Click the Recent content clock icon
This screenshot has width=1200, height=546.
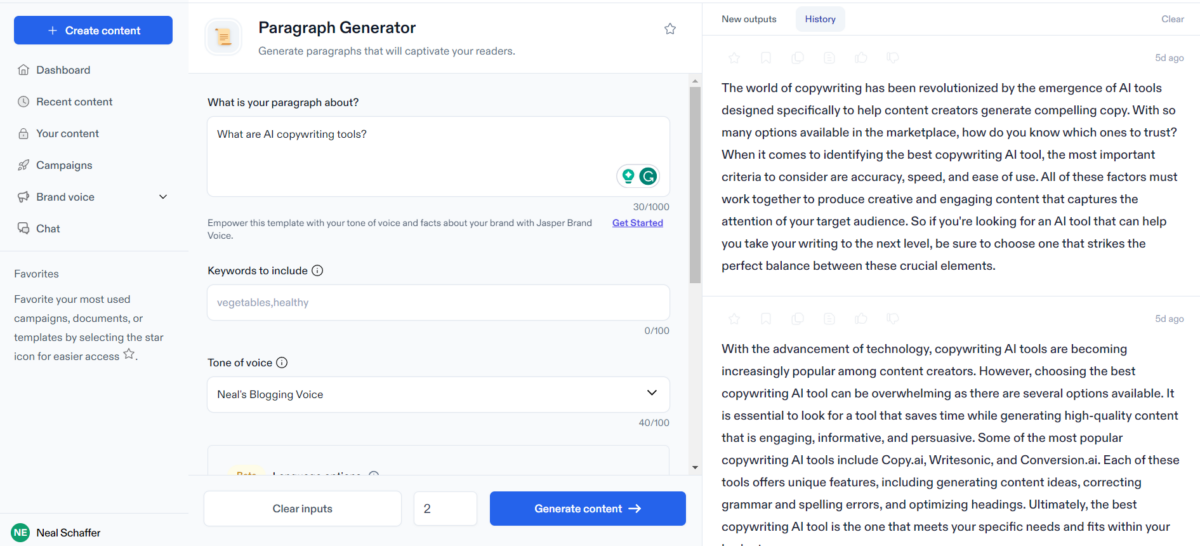[23, 102]
